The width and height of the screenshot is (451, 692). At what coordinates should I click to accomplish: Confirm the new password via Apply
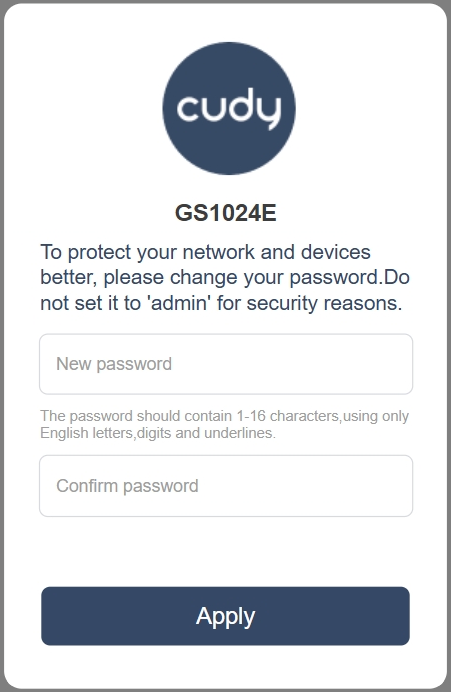[x=226, y=616]
